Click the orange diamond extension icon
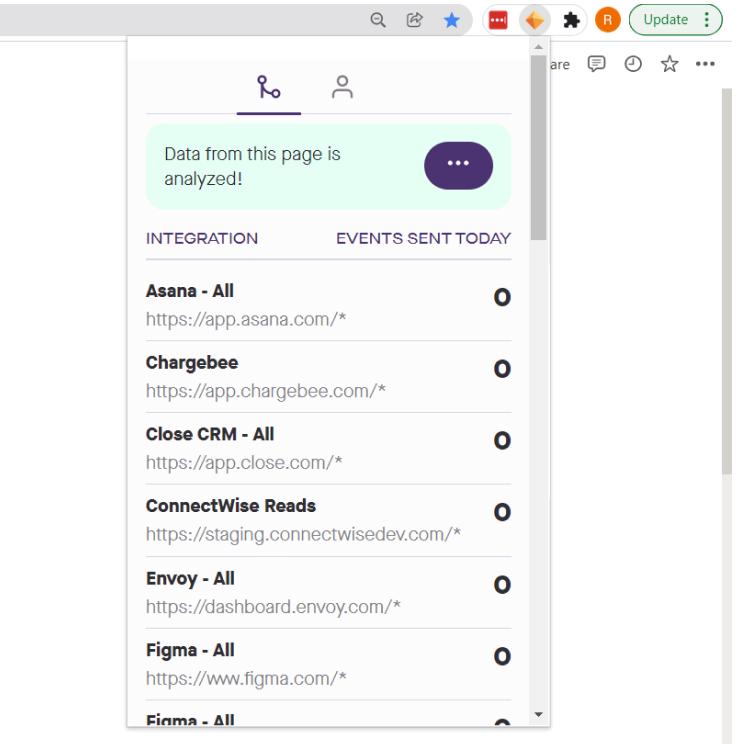 tap(534, 20)
